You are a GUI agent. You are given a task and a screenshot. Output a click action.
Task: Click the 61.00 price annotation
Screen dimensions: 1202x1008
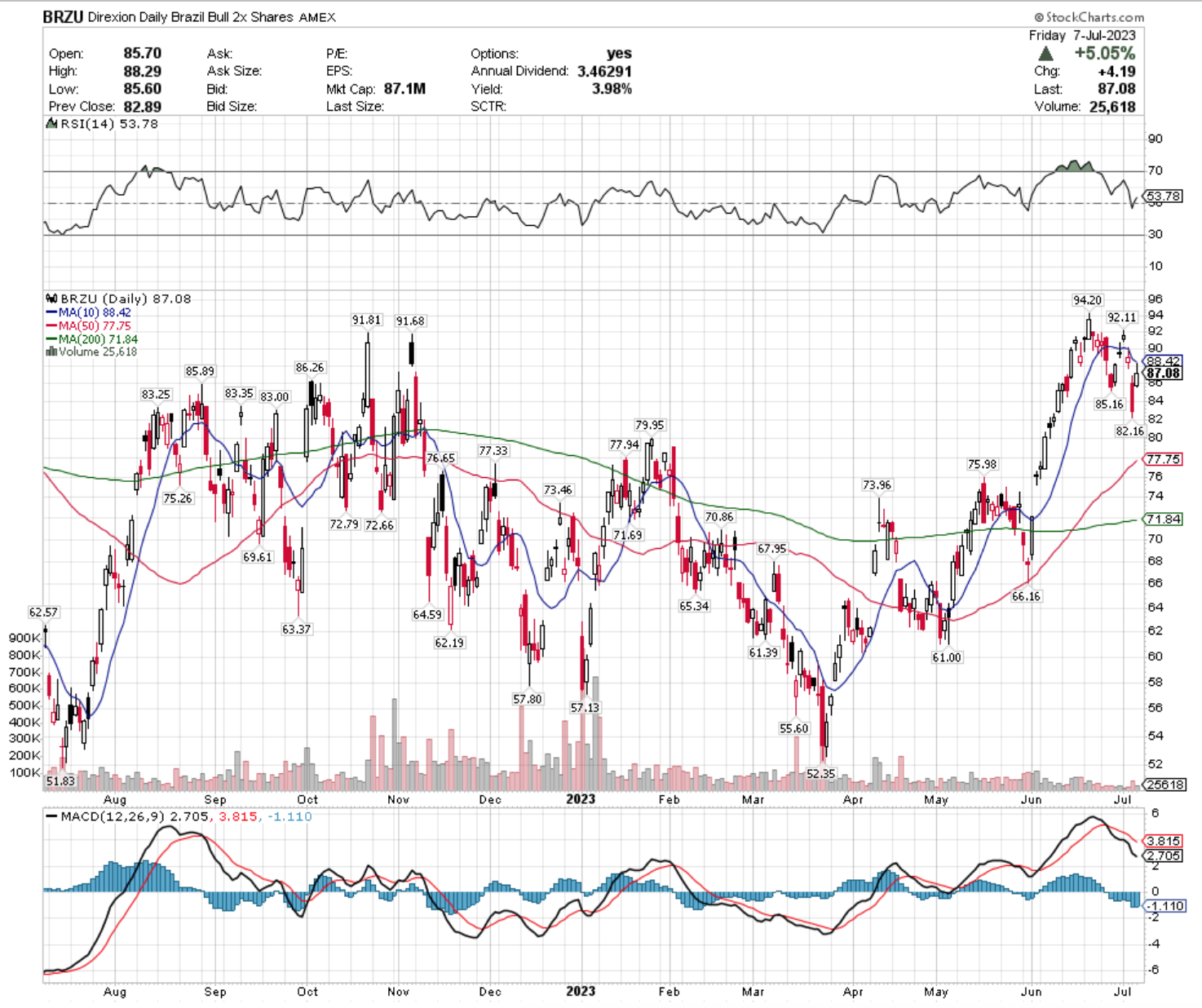(947, 657)
